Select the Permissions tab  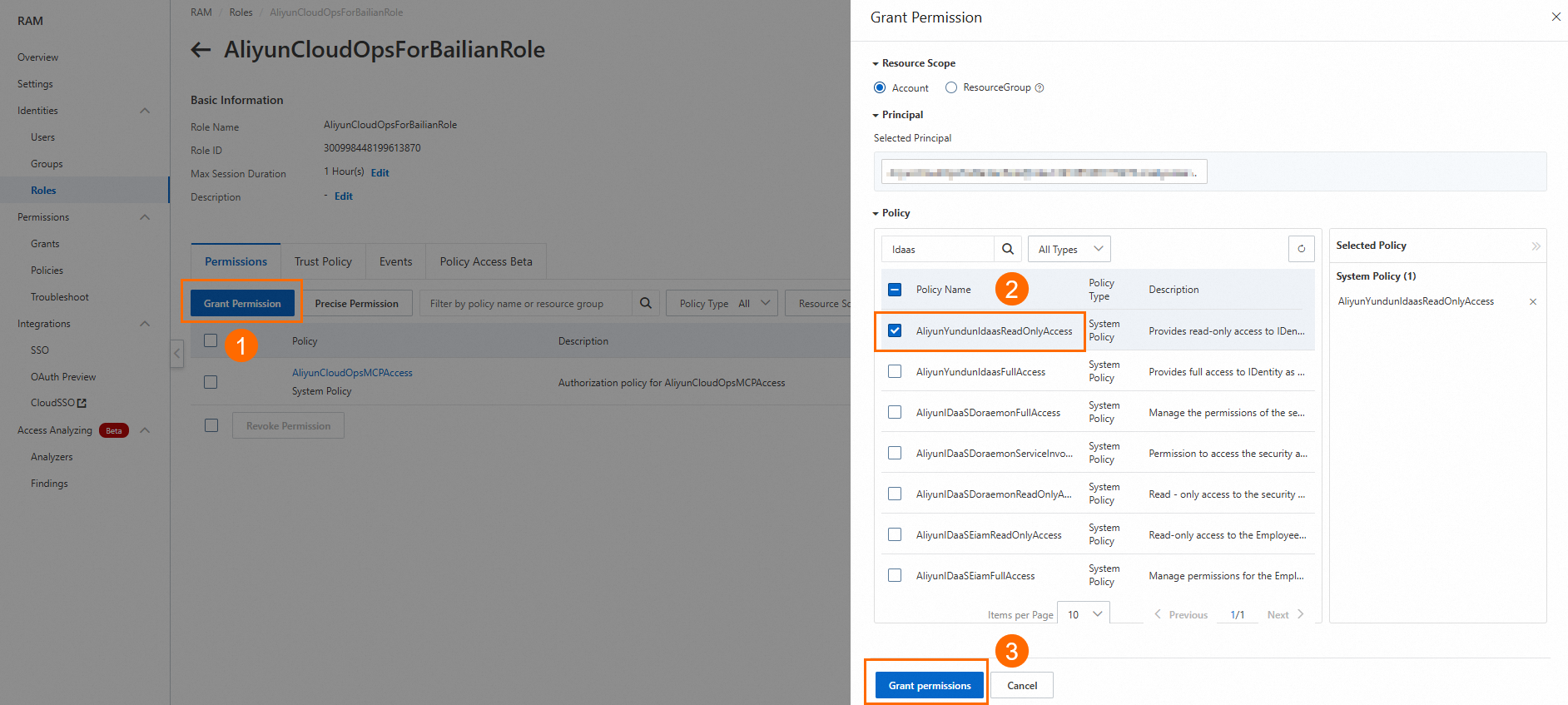236,261
